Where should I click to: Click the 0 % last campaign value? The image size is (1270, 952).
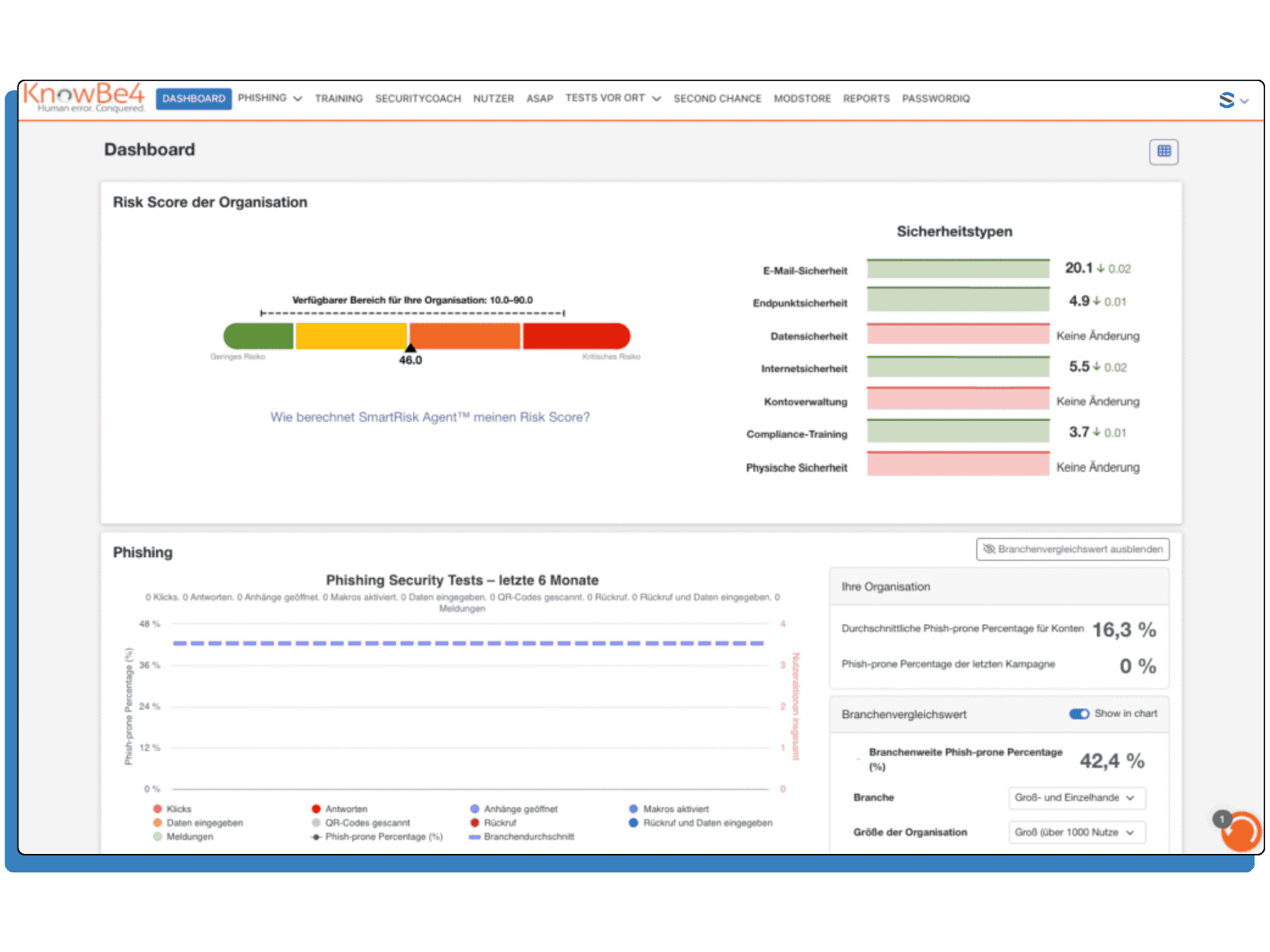point(1137,666)
